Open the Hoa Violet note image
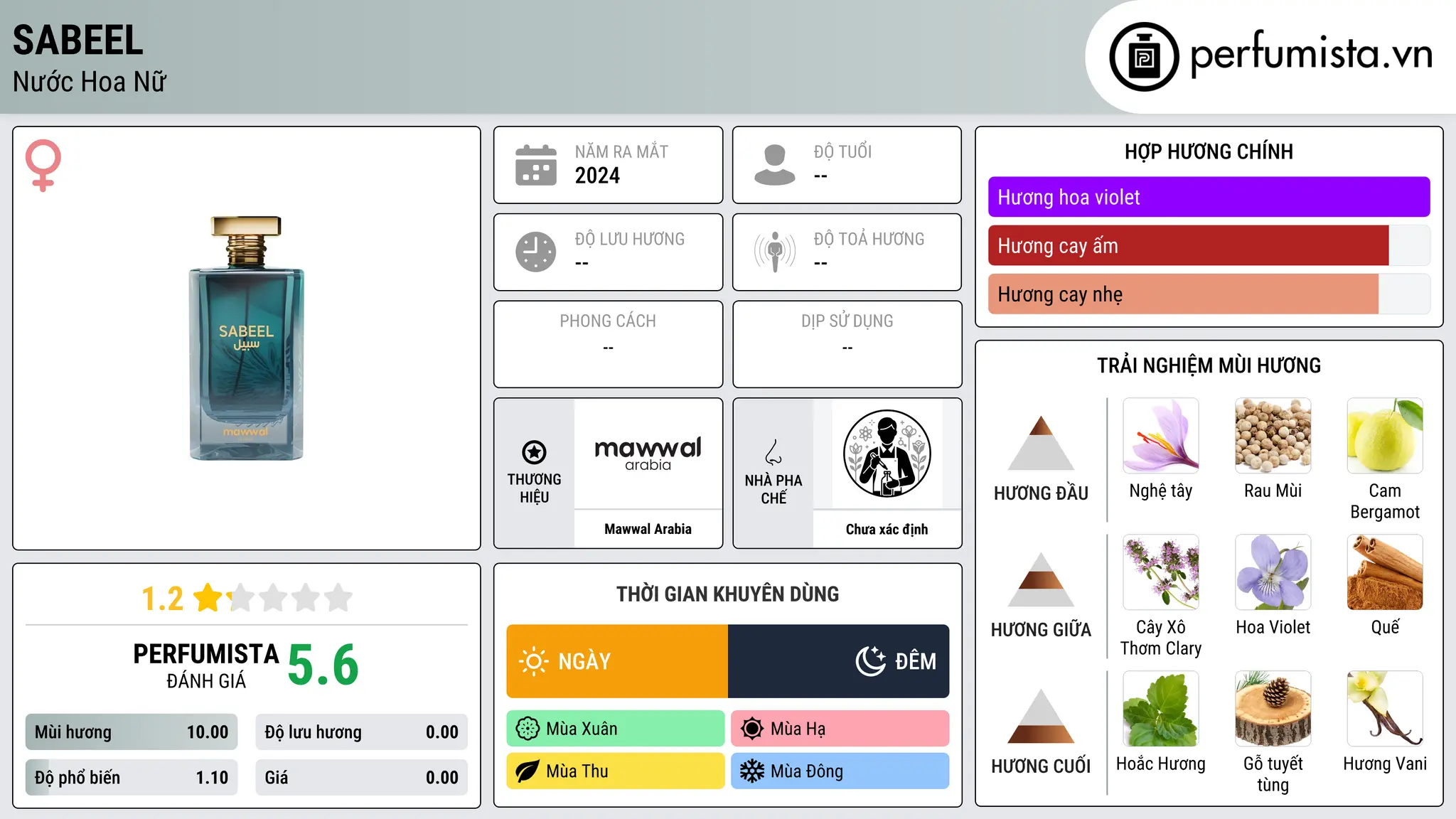Image resolution: width=1456 pixels, height=819 pixels. tap(1273, 572)
